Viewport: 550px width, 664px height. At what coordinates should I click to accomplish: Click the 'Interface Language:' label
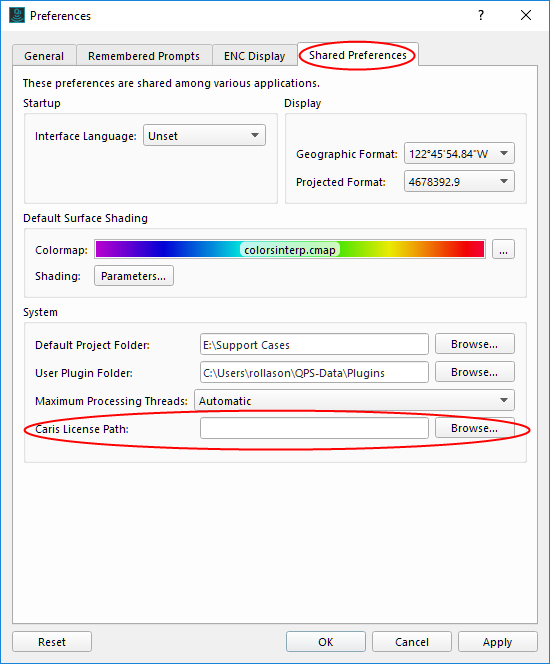coord(86,136)
